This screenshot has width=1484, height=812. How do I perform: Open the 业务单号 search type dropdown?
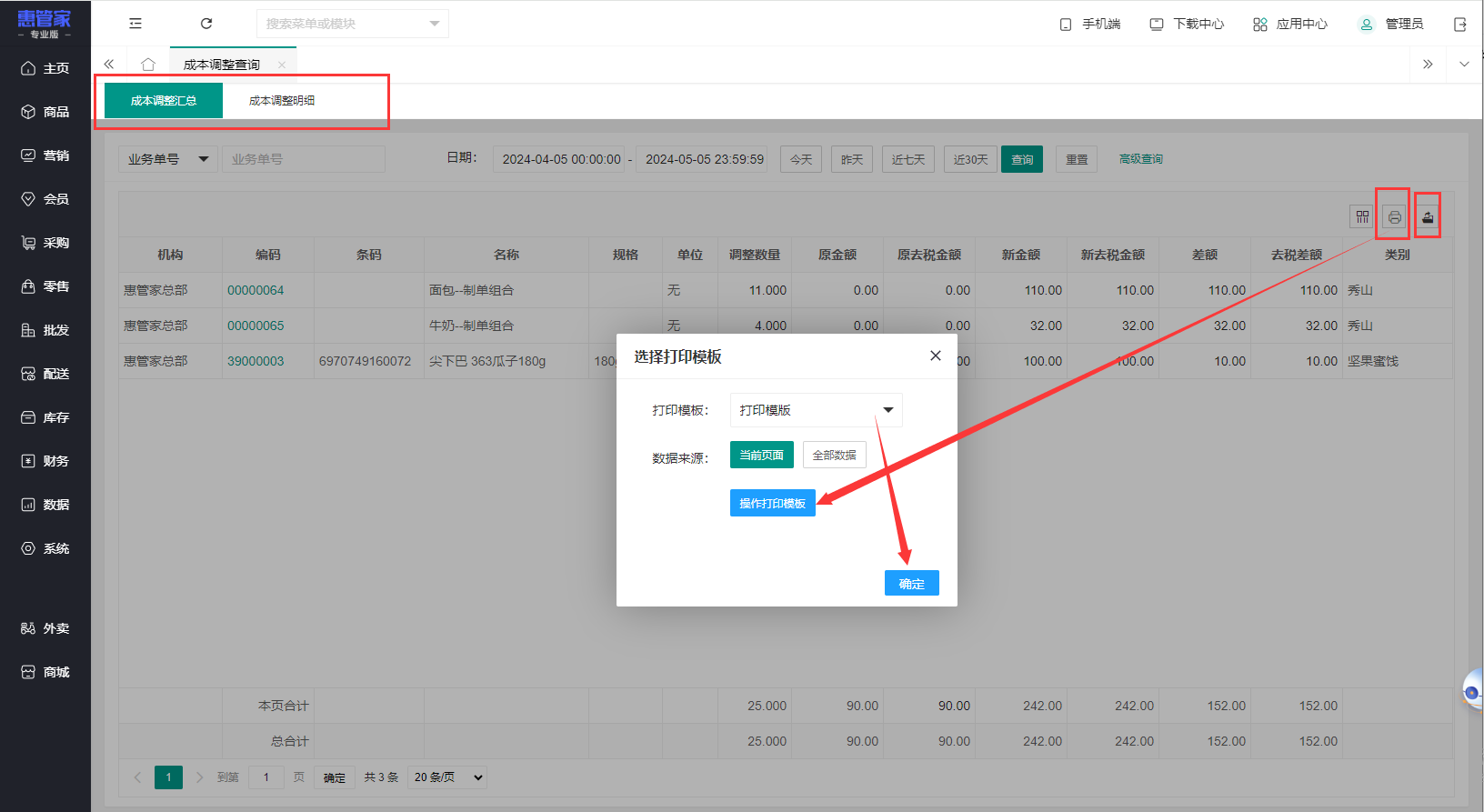pos(168,159)
